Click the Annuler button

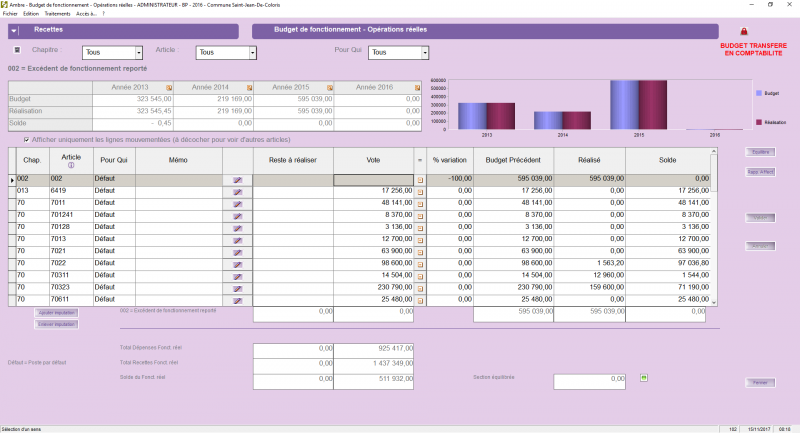coord(760,246)
